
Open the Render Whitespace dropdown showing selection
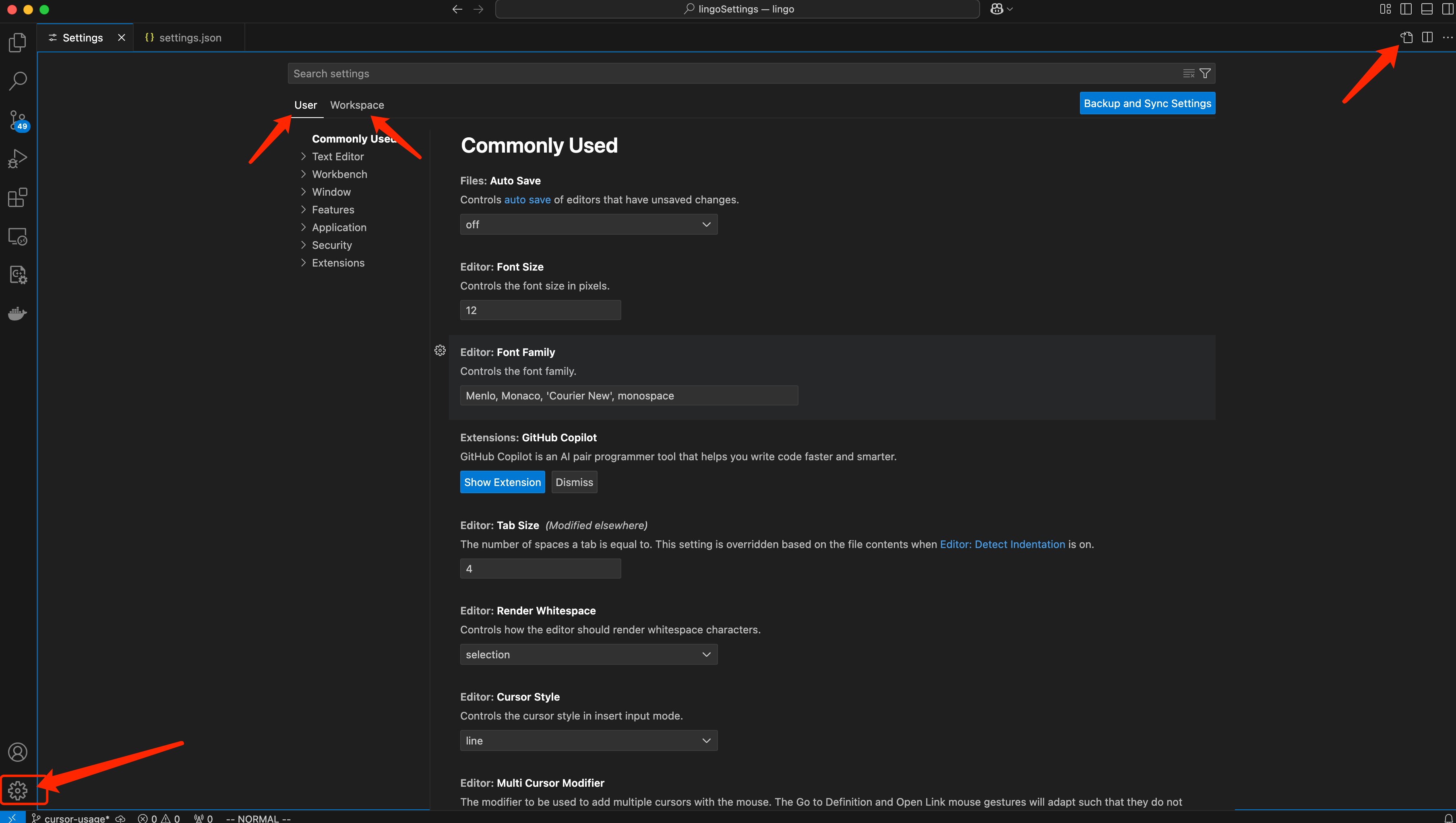point(588,655)
